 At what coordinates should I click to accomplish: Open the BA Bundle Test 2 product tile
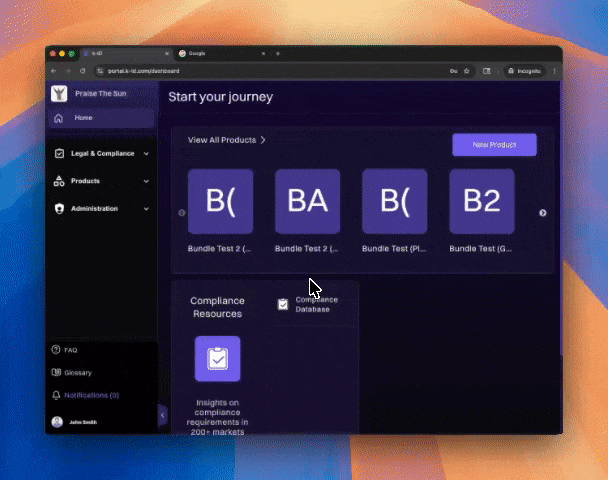pos(307,202)
